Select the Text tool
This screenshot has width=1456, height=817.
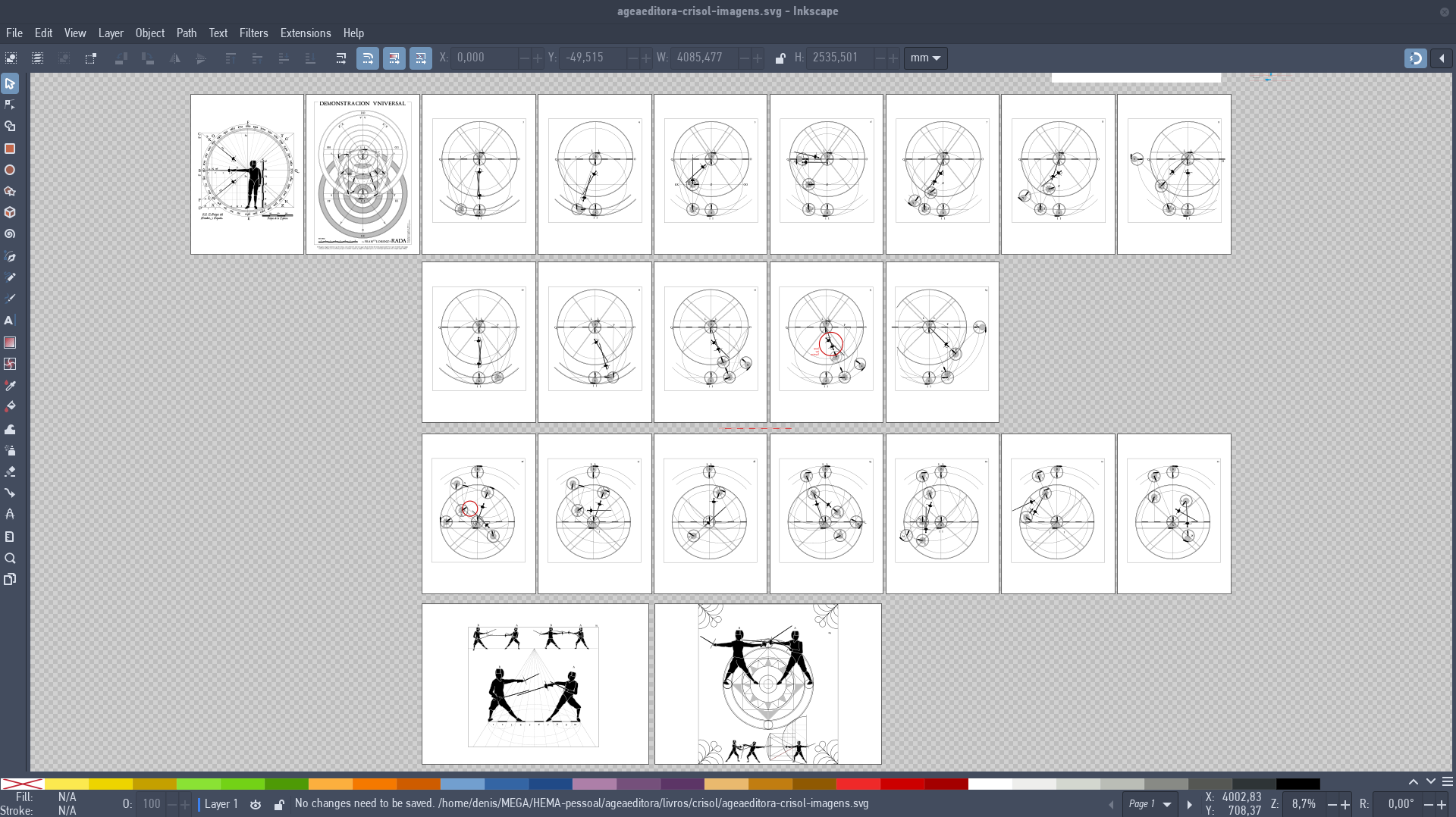click(10, 321)
